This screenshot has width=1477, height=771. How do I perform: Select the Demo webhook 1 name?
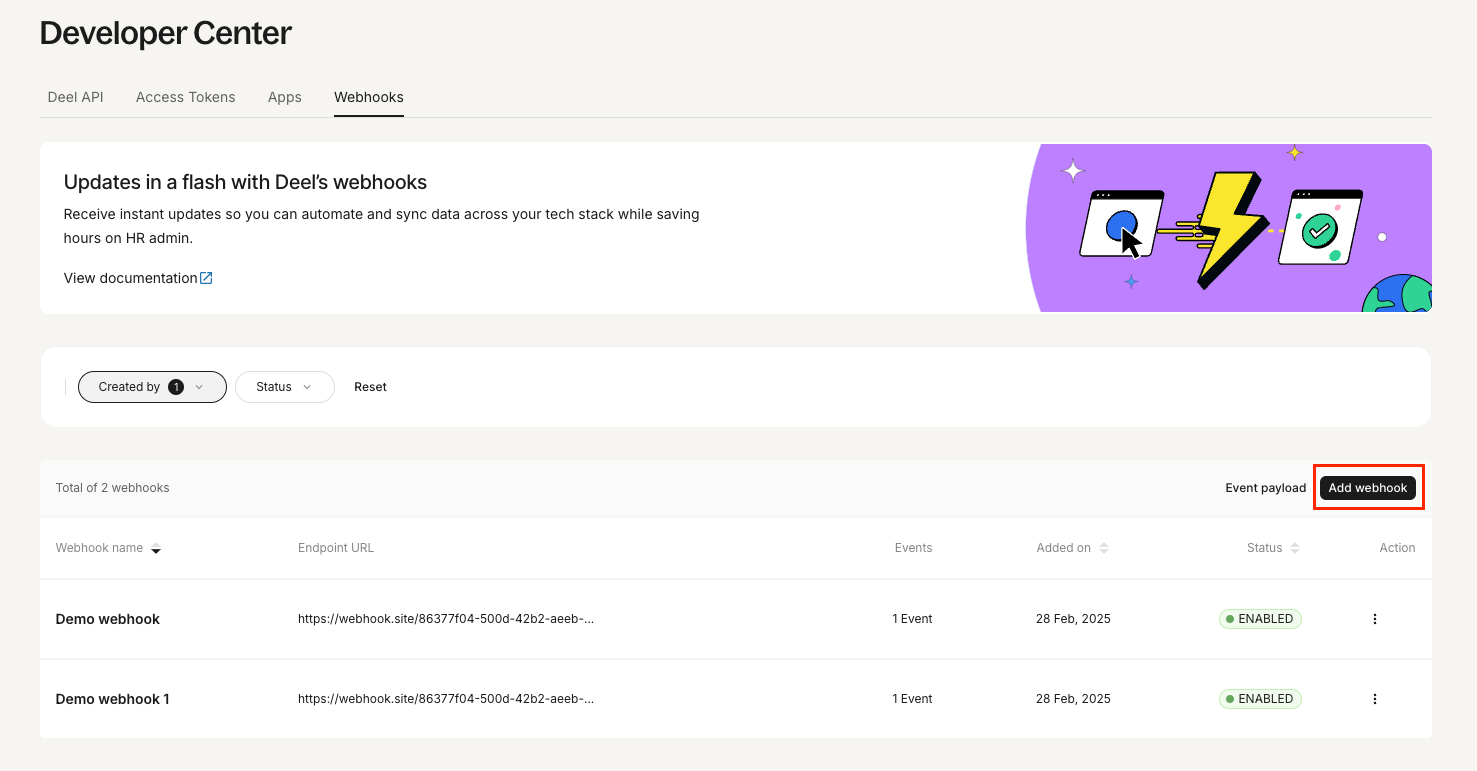click(x=112, y=699)
